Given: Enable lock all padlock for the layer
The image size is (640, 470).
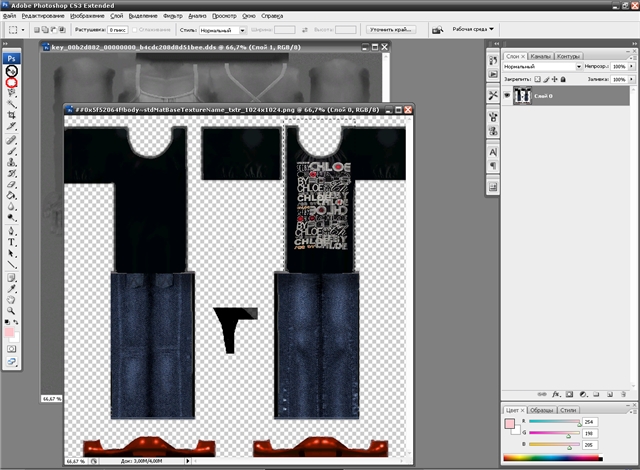Looking at the screenshot, I should (x=564, y=79).
